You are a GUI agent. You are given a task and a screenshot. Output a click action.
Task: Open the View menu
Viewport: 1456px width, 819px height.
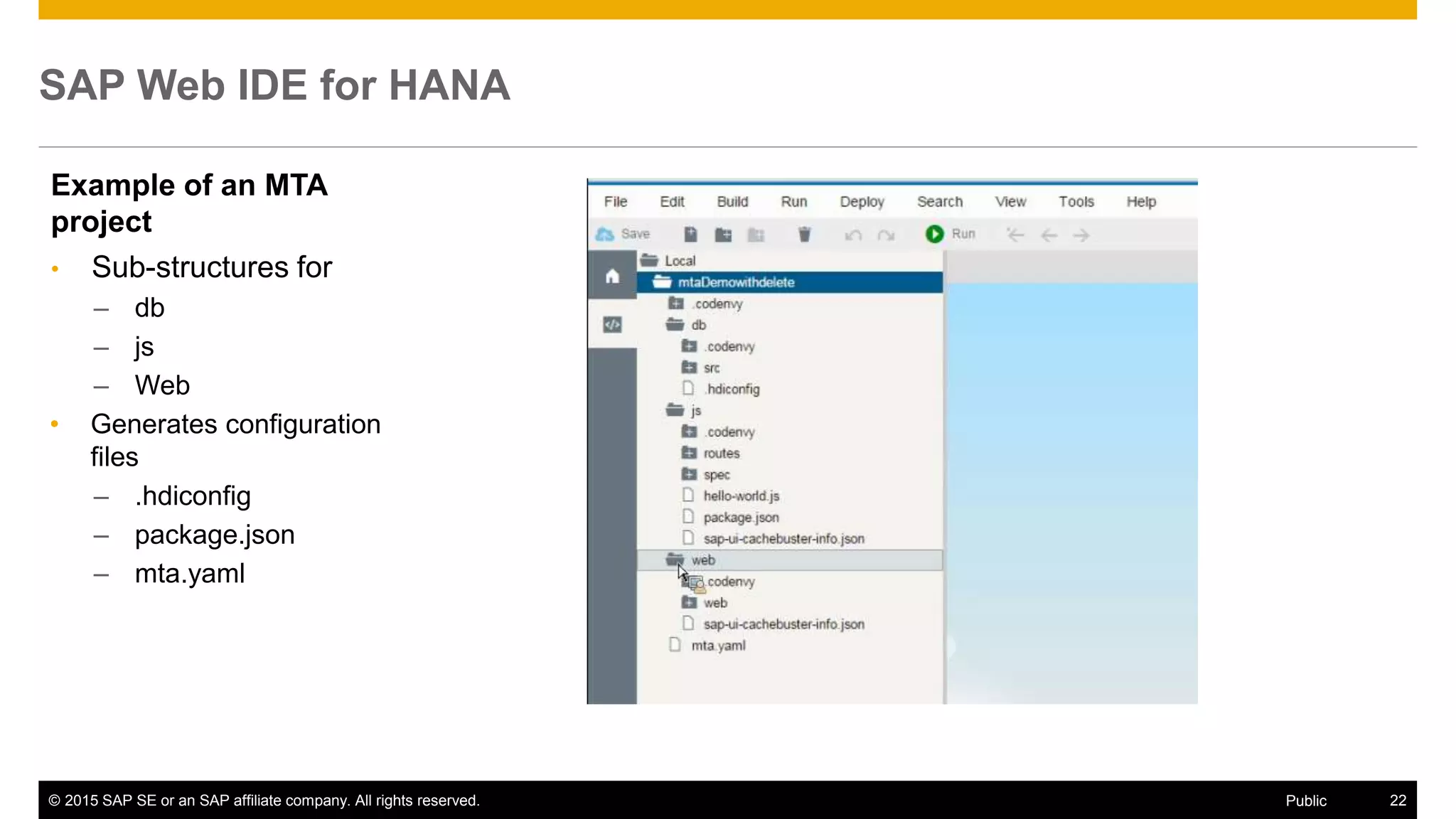pos(1010,202)
